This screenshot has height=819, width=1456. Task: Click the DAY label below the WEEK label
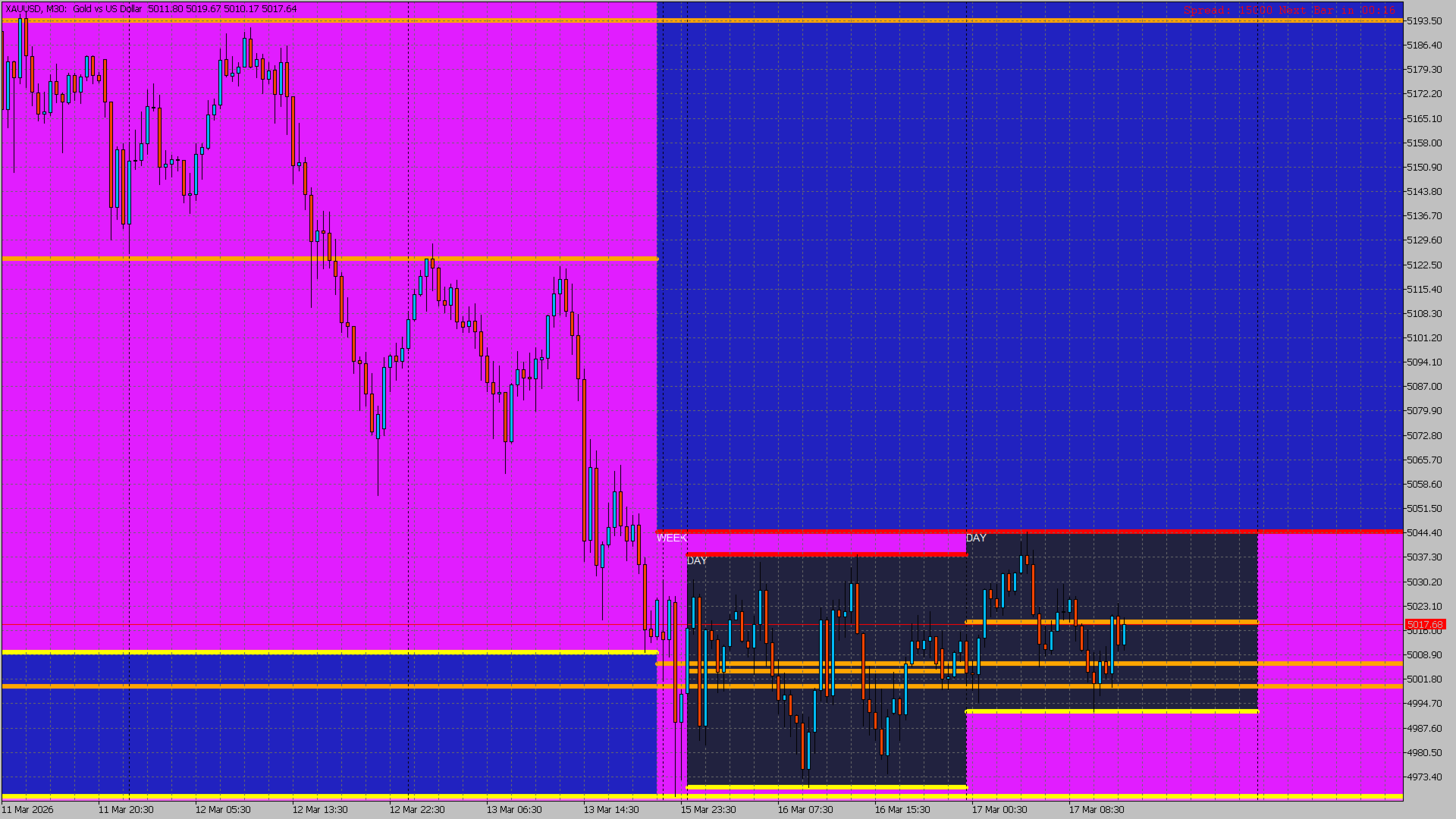696,561
